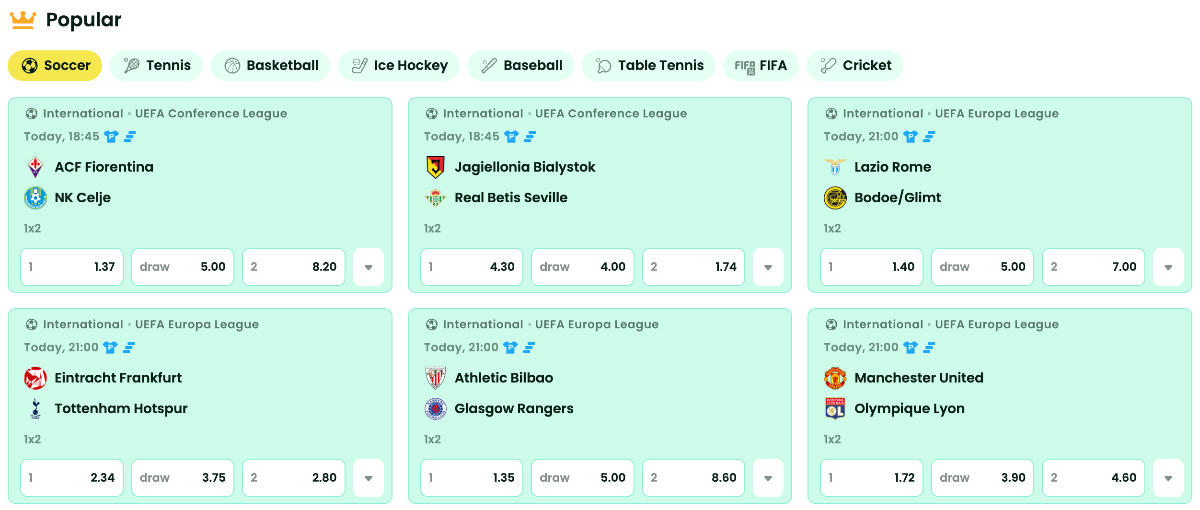Bet on Bodoe/Glimt win at 7.00

[x=1094, y=267]
